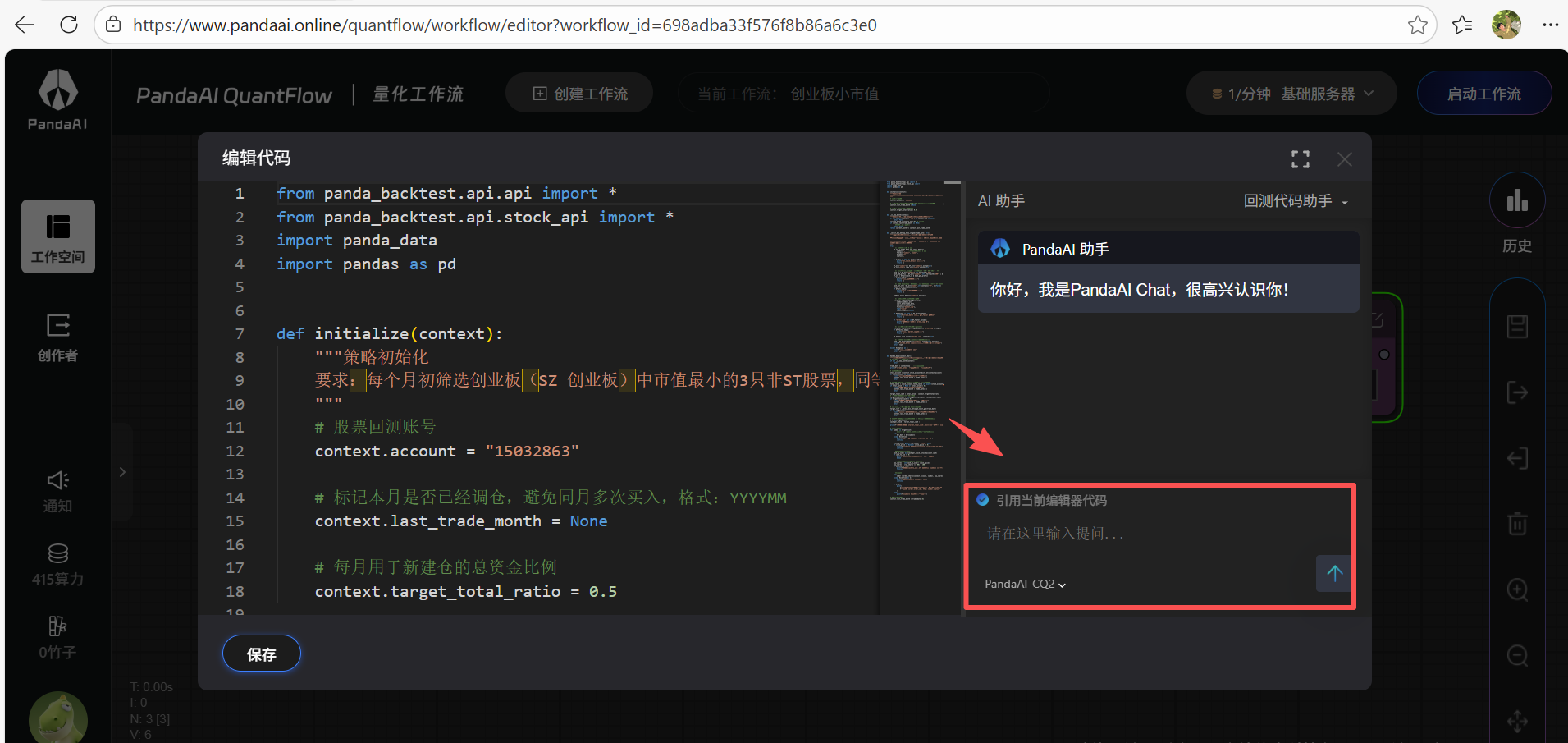
Task: Click the move/pan arrows icon at bottom right
Action: [x=1517, y=721]
